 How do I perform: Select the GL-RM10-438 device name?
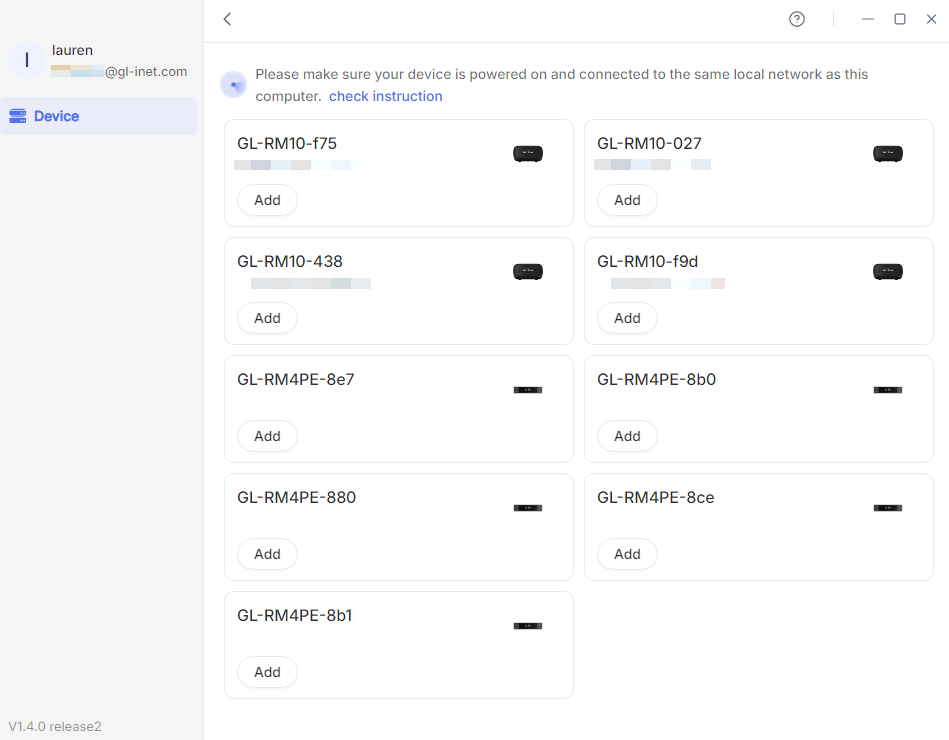[x=290, y=261]
